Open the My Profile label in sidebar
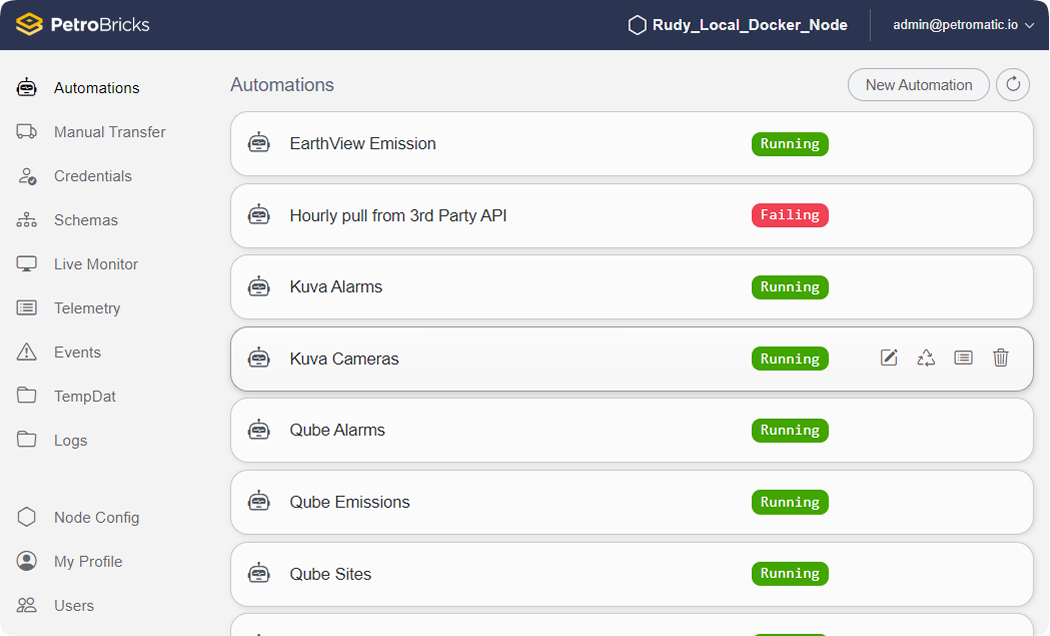1050x636 pixels. tap(88, 562)
